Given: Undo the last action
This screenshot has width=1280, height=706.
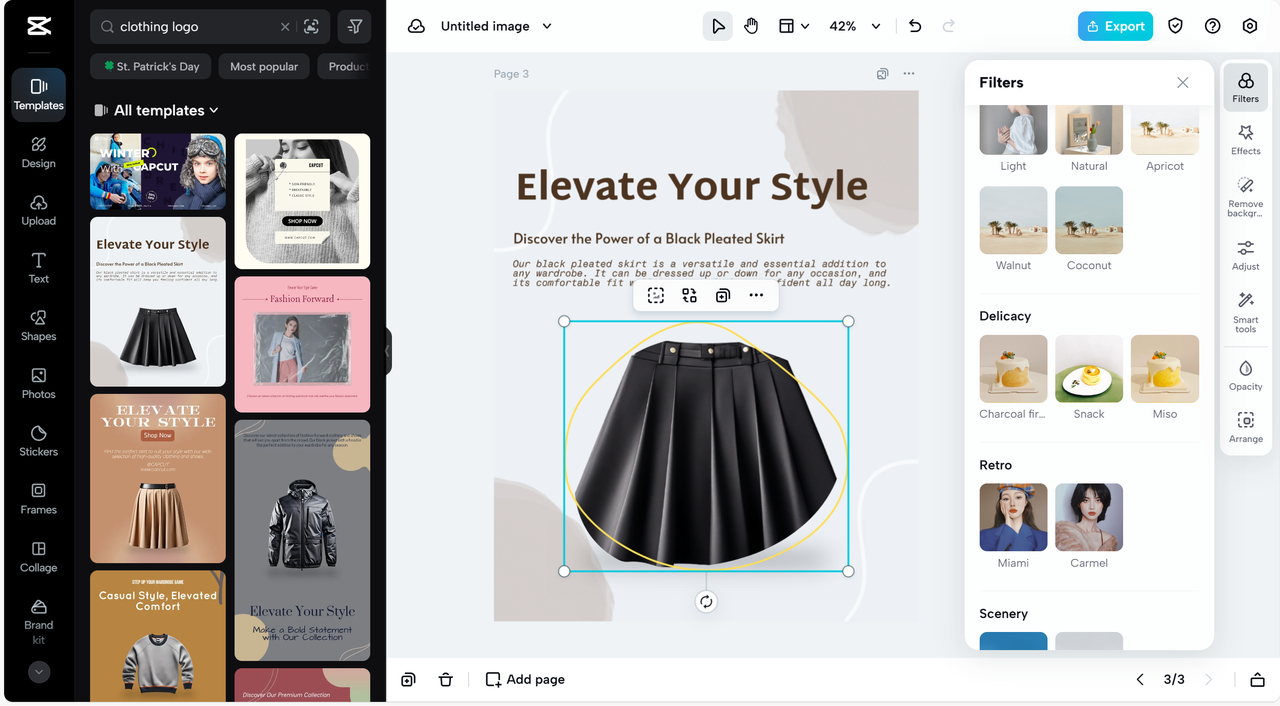Looking at the screenshot, I should (915, 26).
